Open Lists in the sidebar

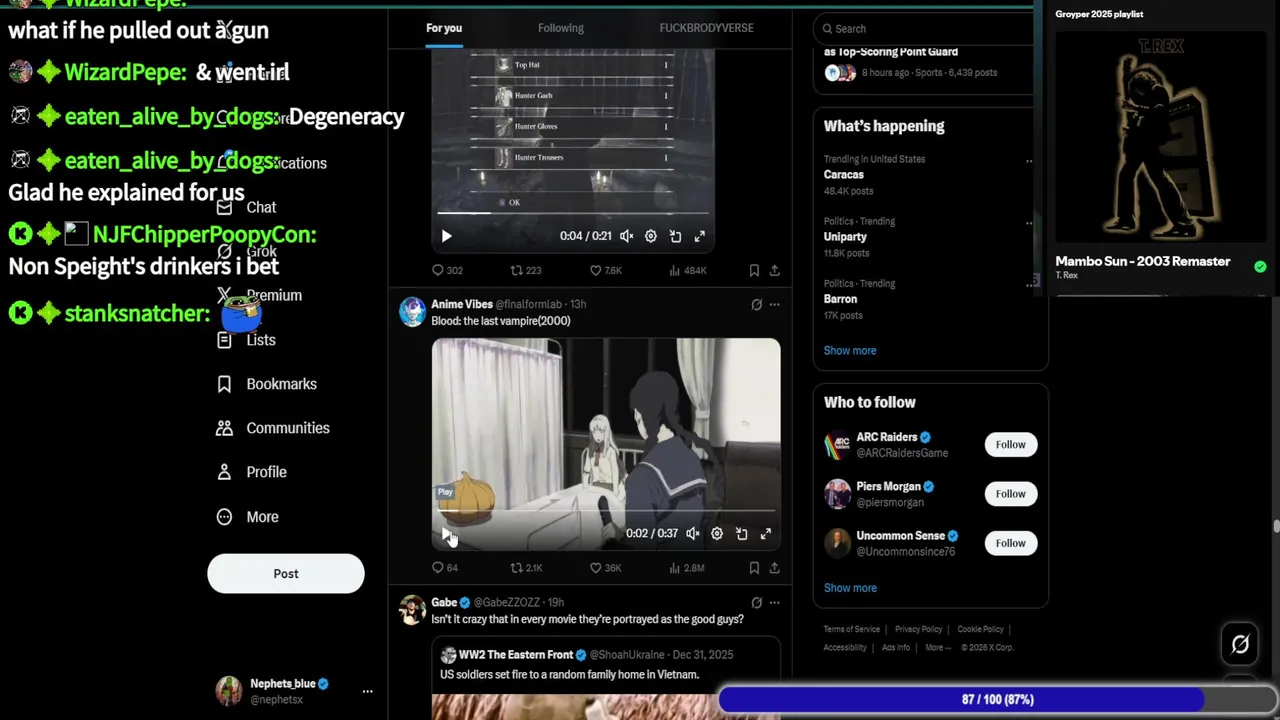click(x=246, y=340)
